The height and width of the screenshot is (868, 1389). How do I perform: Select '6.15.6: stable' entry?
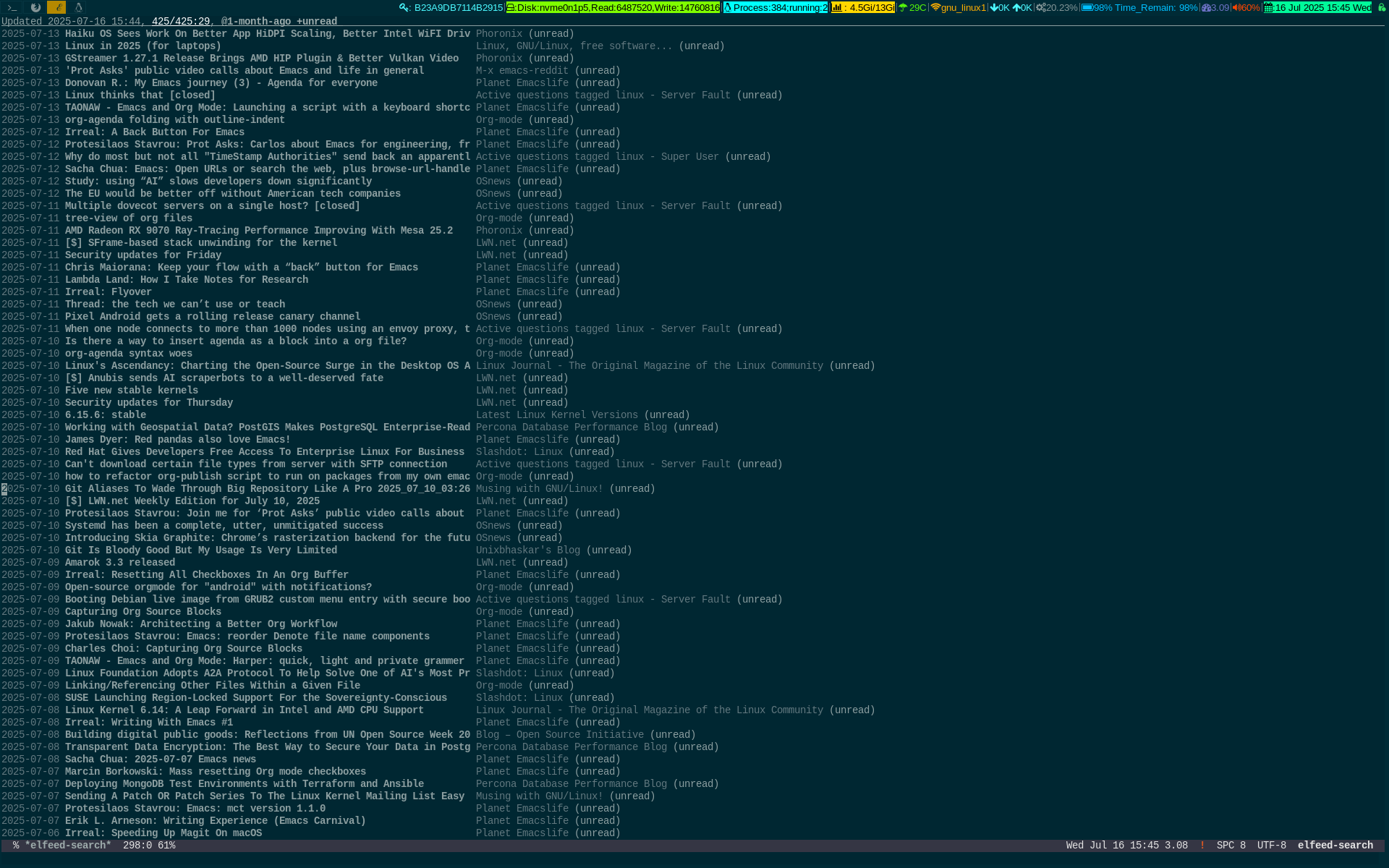pyautogui.click(x=106, y=415)
